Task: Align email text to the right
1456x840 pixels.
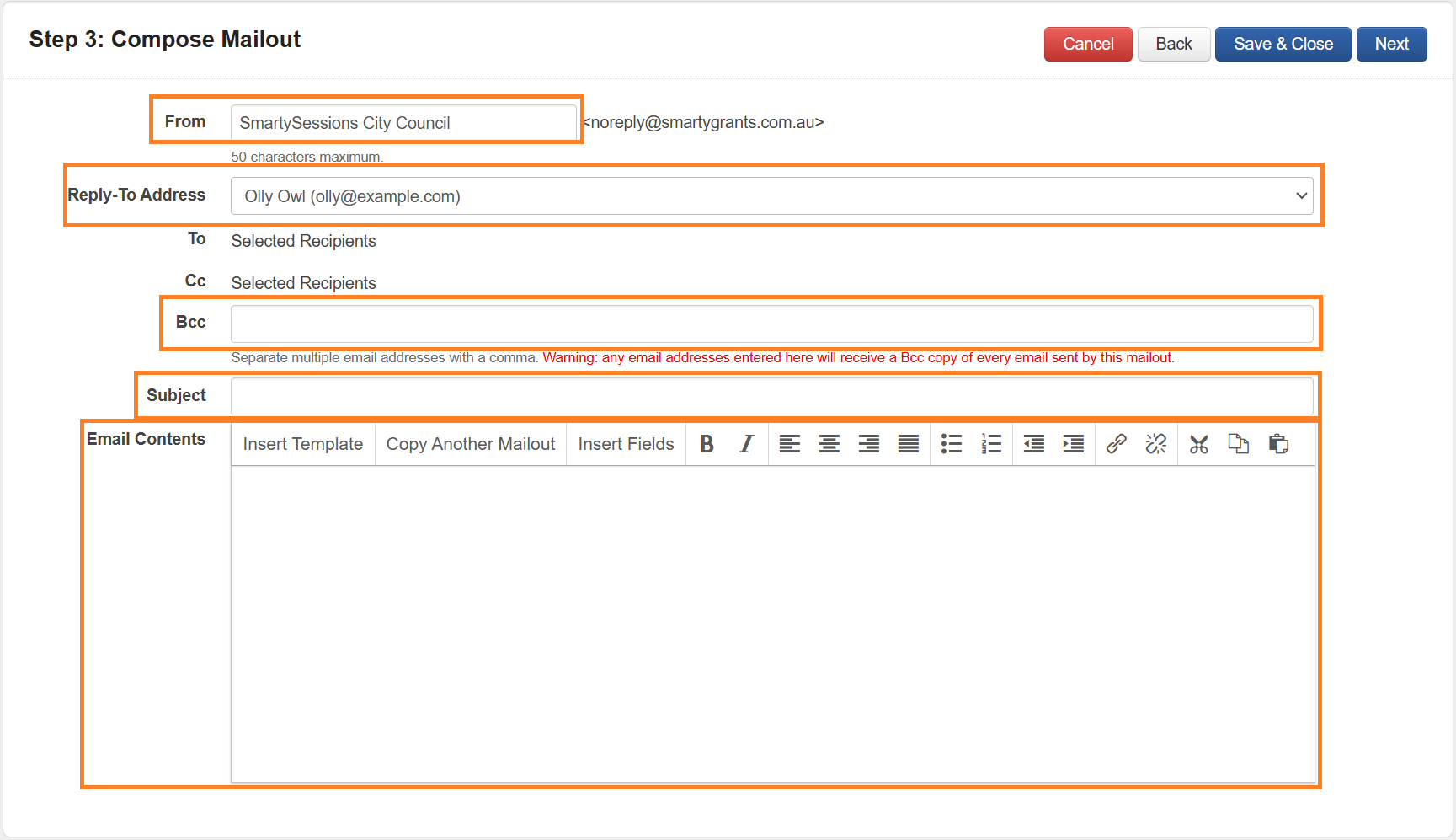Action: [868, 444]
